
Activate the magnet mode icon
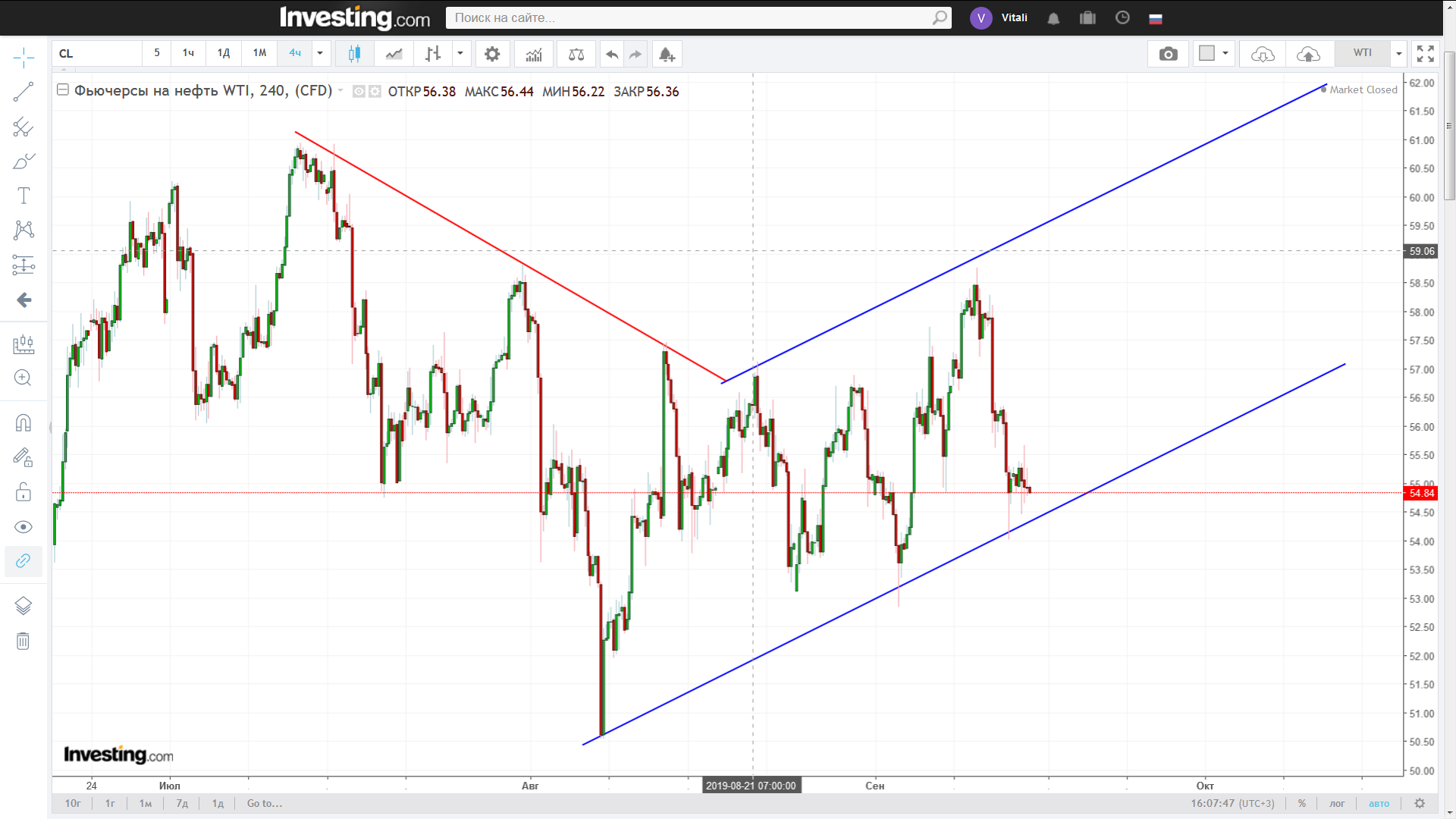(24, 422)
